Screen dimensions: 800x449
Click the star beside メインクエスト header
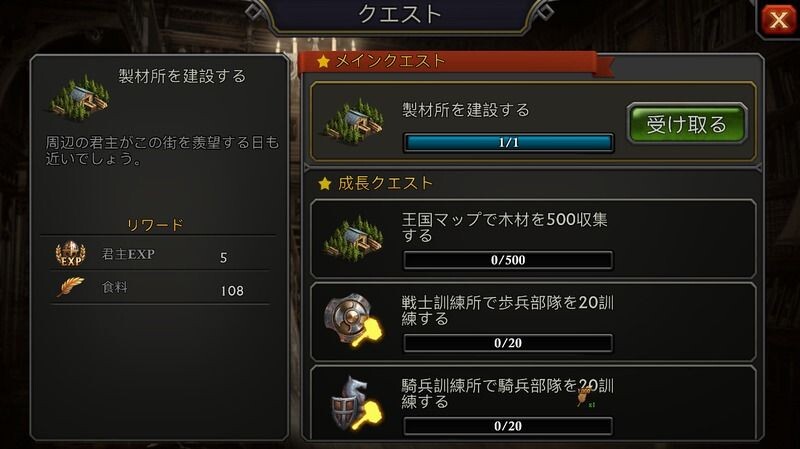coord(323,62)
